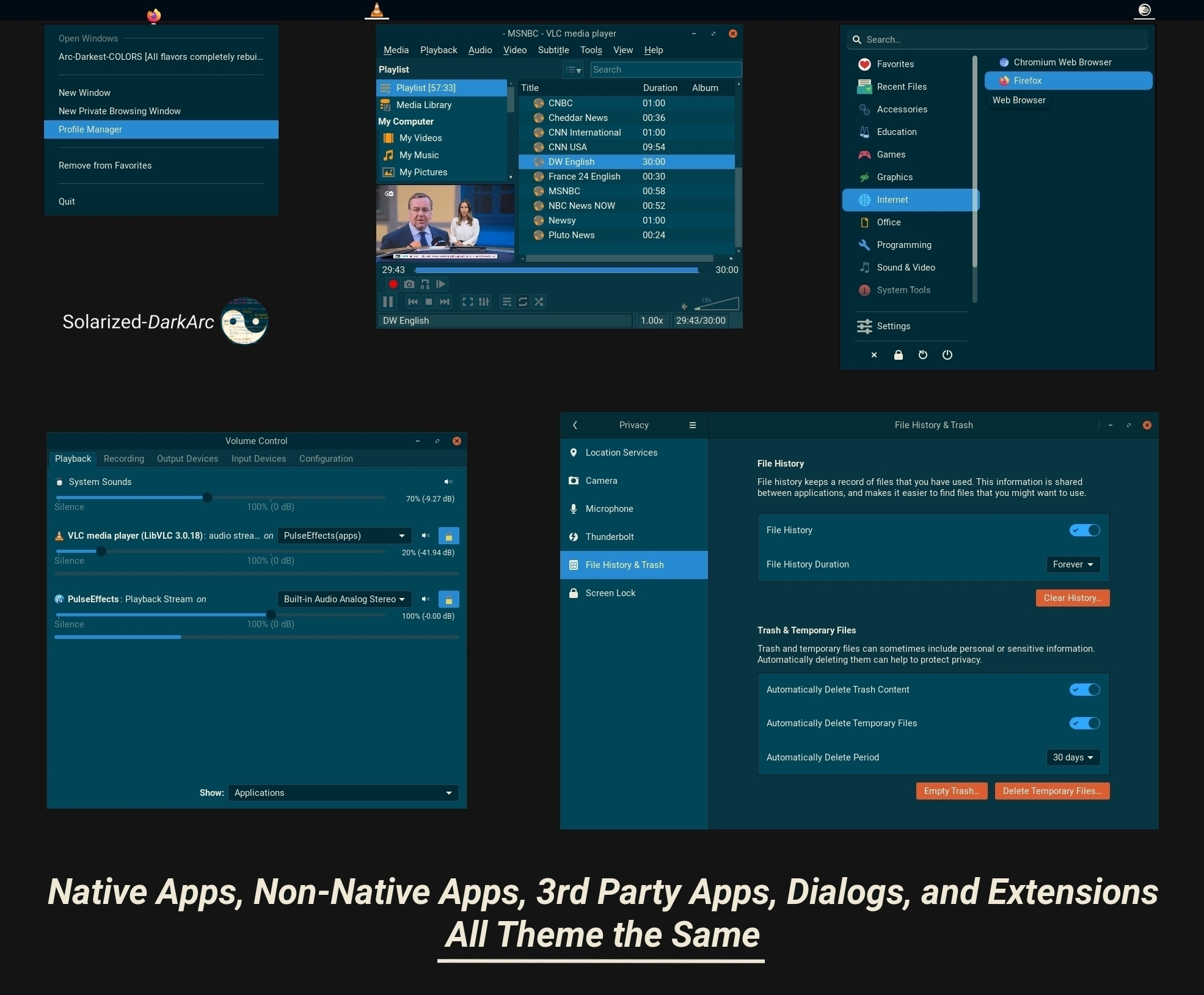Open the Programming category in the app menu
This screenshot has height=995, width=1204.
tap(910, 245)
